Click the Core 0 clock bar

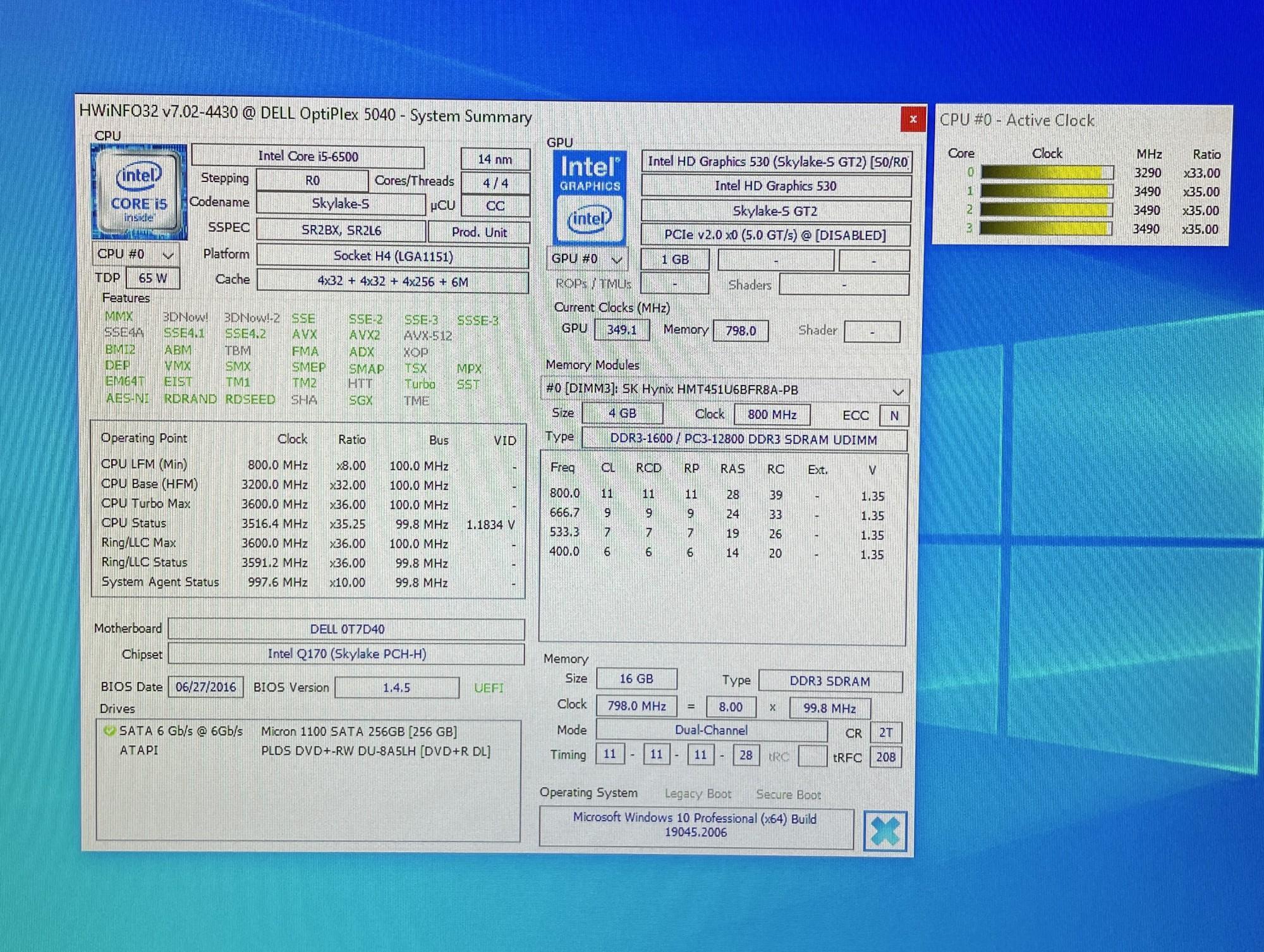1047,173
